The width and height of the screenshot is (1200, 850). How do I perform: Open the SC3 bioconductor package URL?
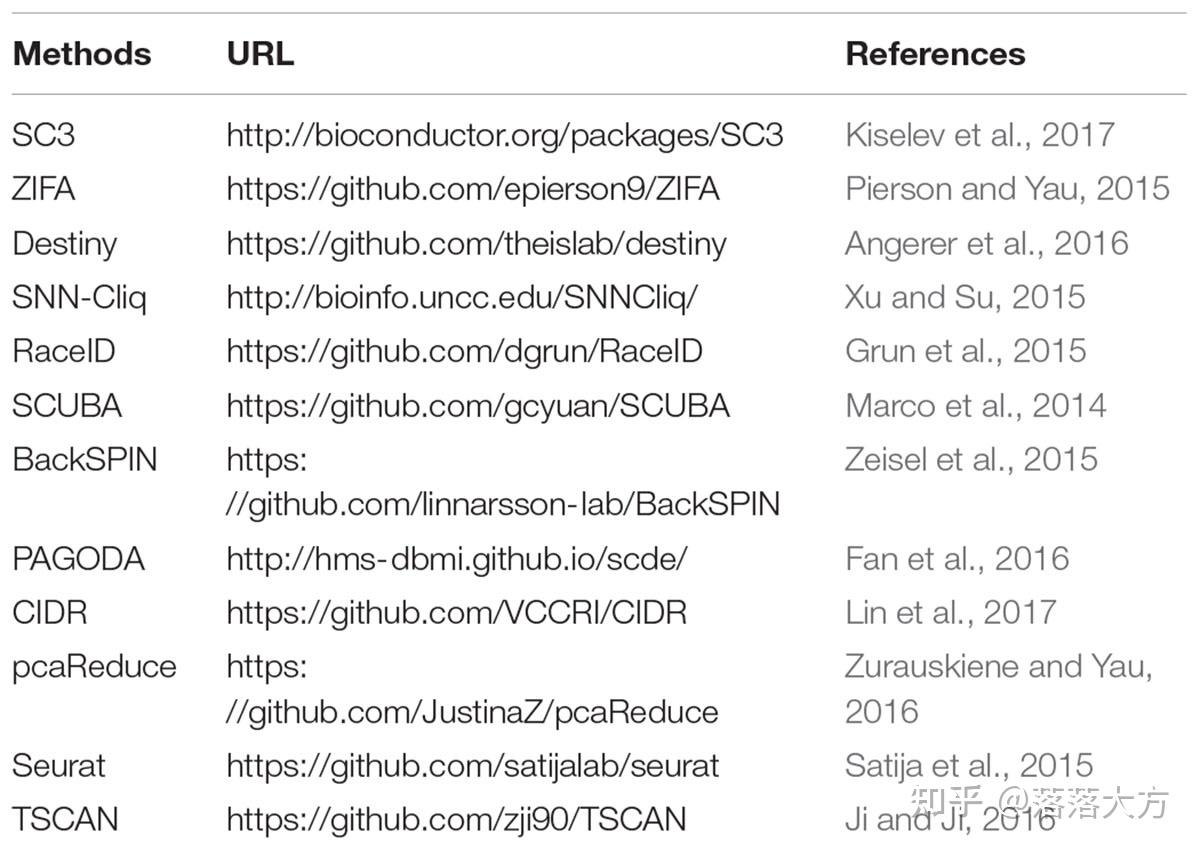pos(504,135)
